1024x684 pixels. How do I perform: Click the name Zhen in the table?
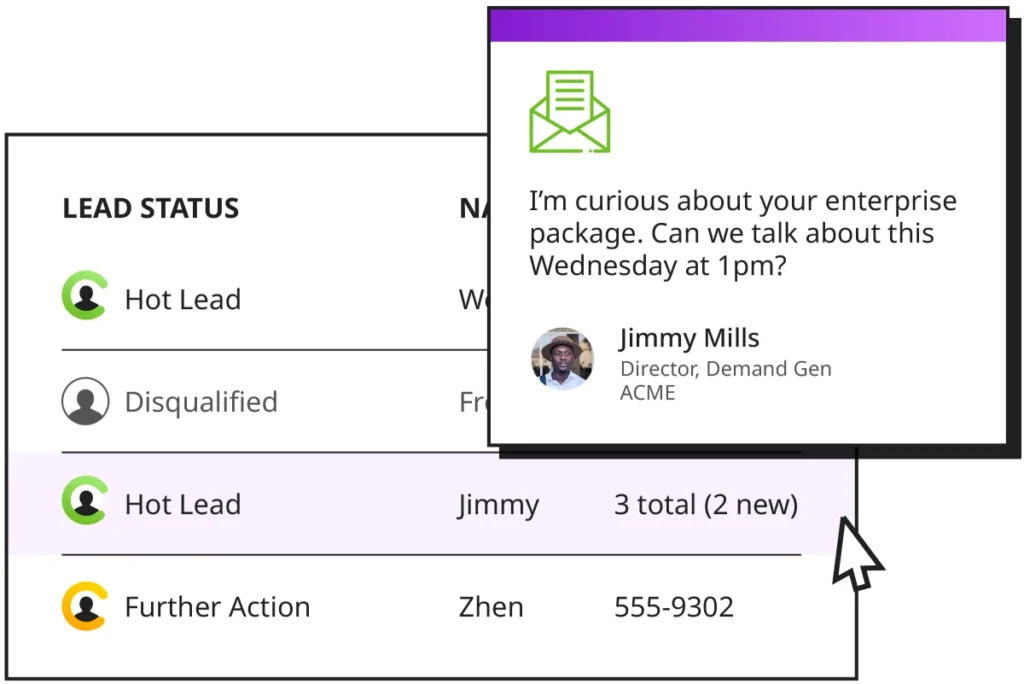tap(491, 607)
